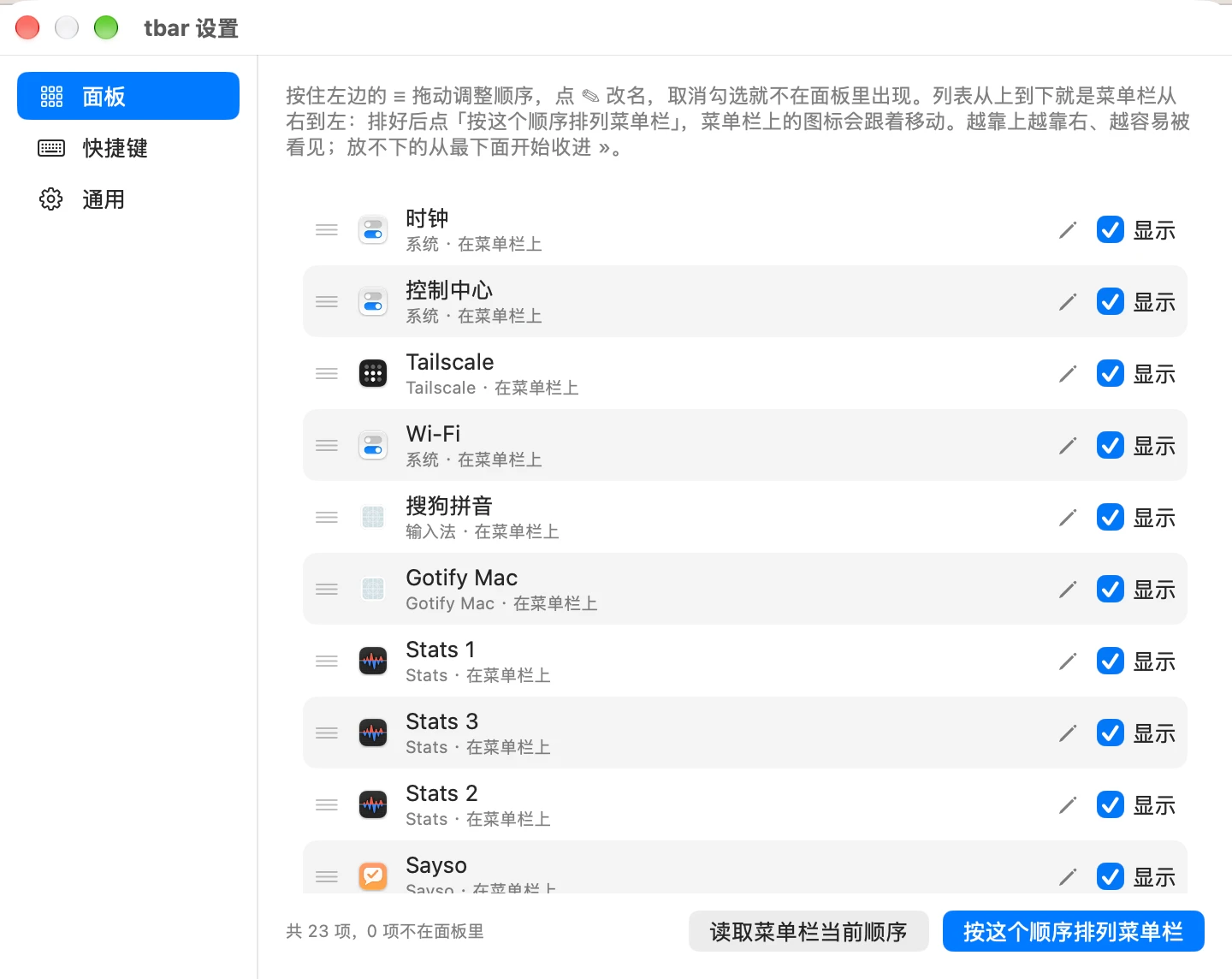
Task: Click the drag handle of the 时钟 row
Action: [327, 230]
